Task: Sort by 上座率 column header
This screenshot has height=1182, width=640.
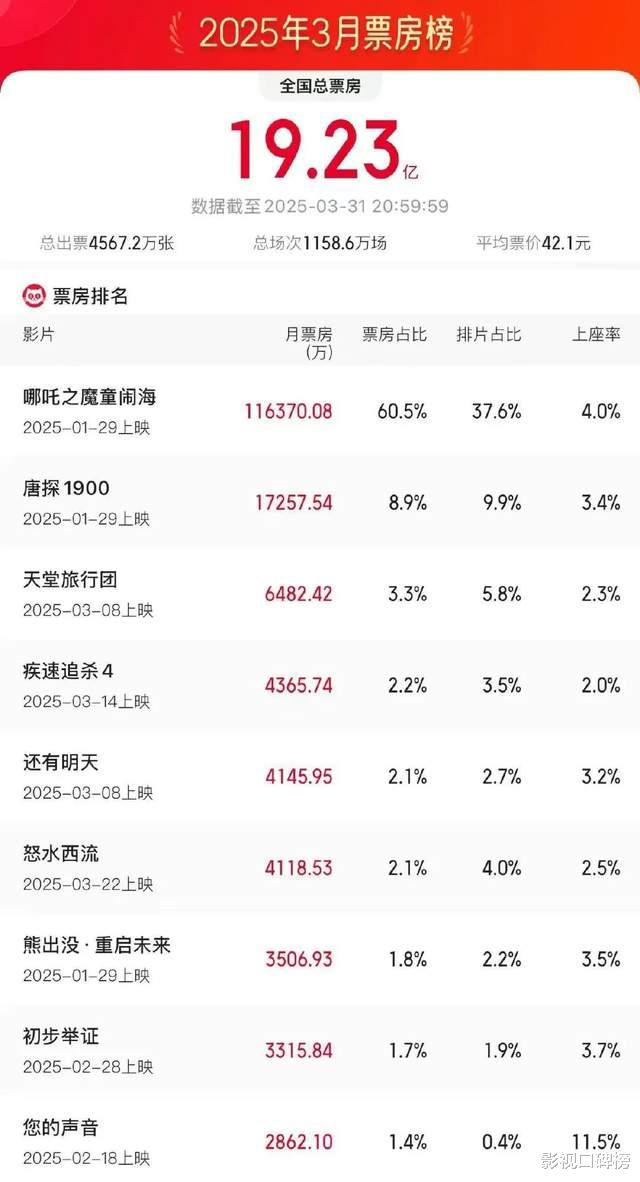Action: click(x=596, y=334)
